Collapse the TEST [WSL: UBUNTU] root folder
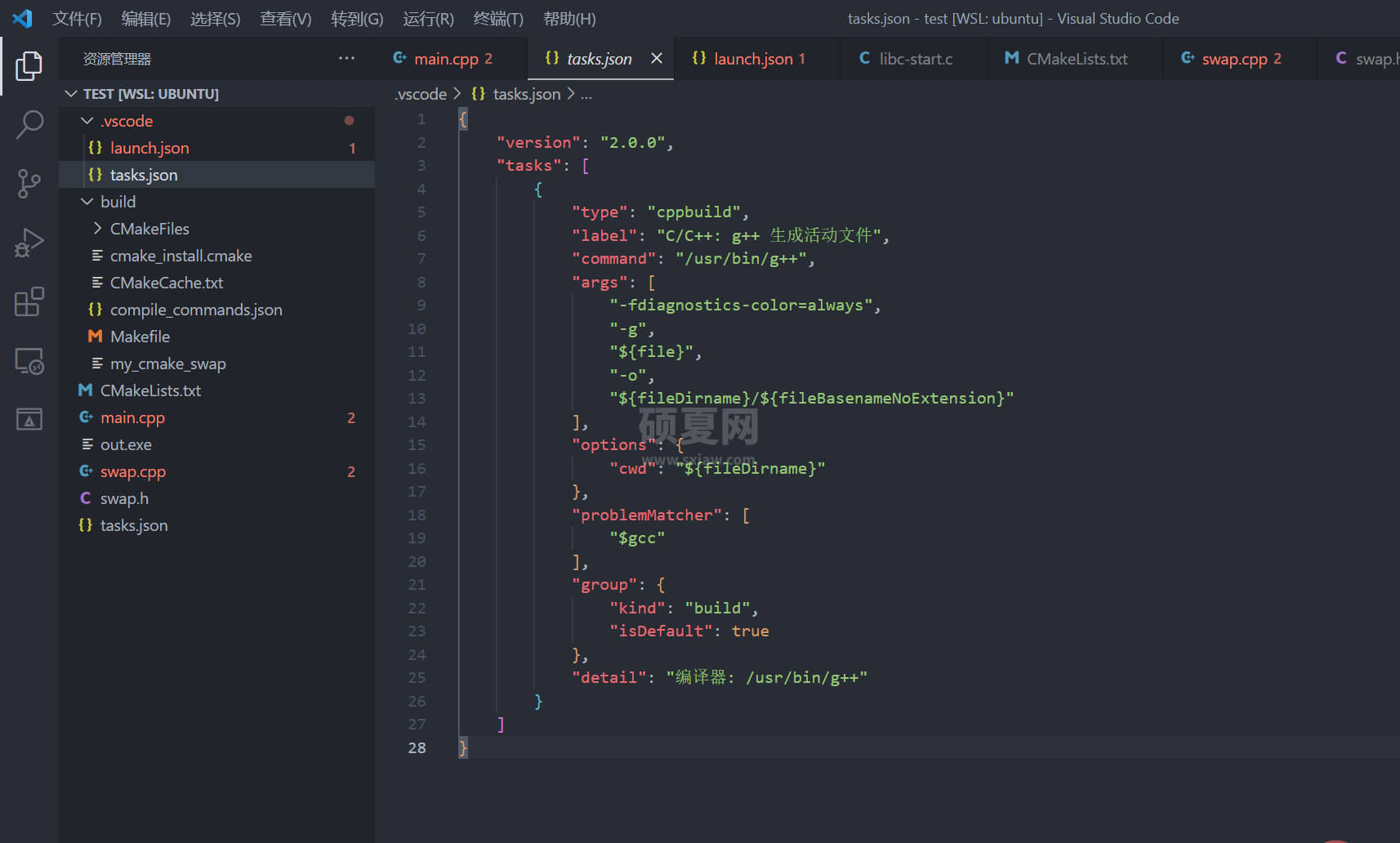 tap(71, 94)
